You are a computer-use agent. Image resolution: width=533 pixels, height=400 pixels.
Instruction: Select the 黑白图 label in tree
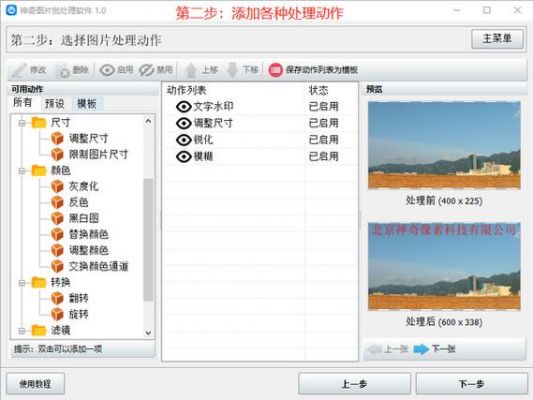point(84,219)
